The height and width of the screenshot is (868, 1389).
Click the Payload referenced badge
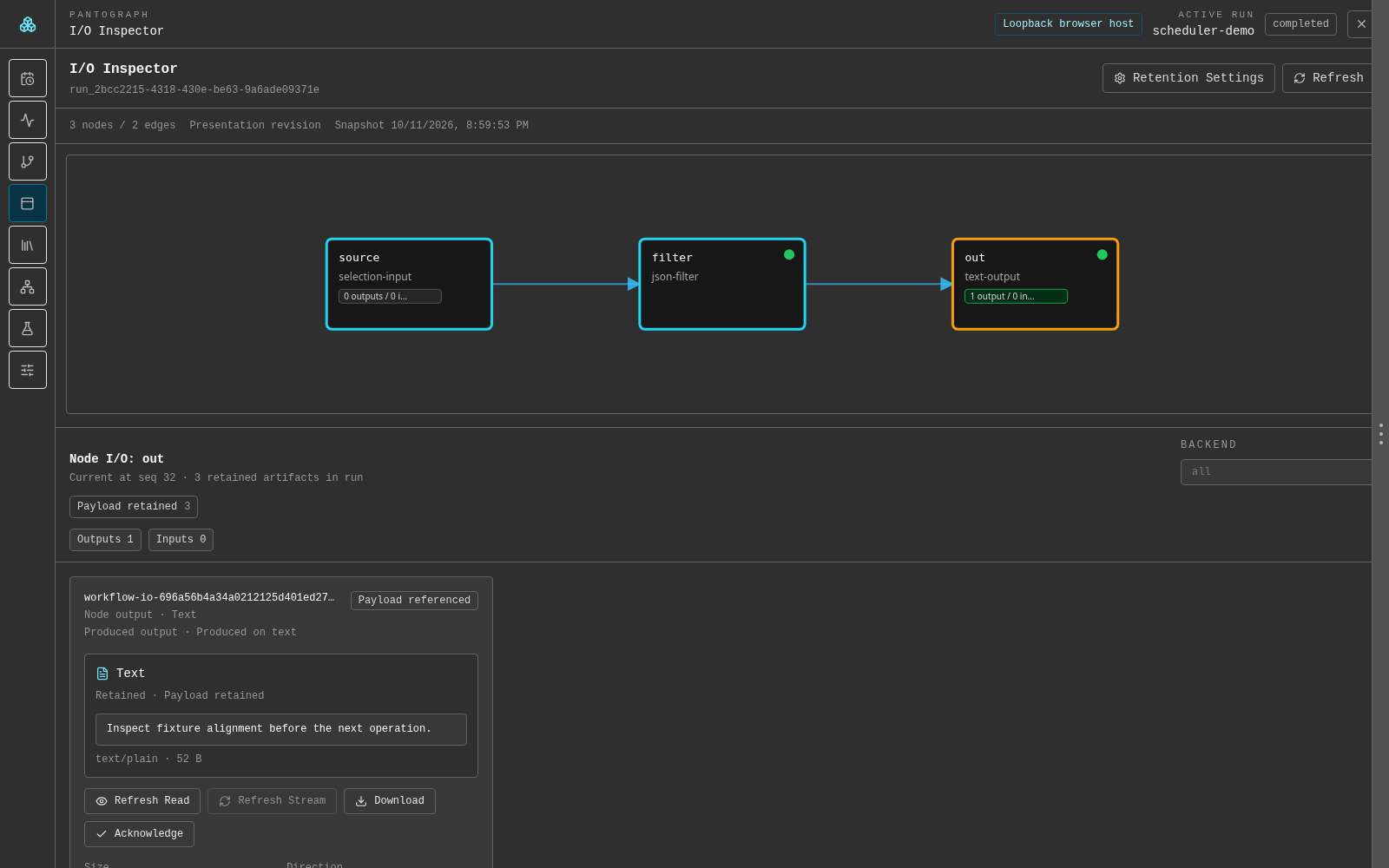pos(414,601)
